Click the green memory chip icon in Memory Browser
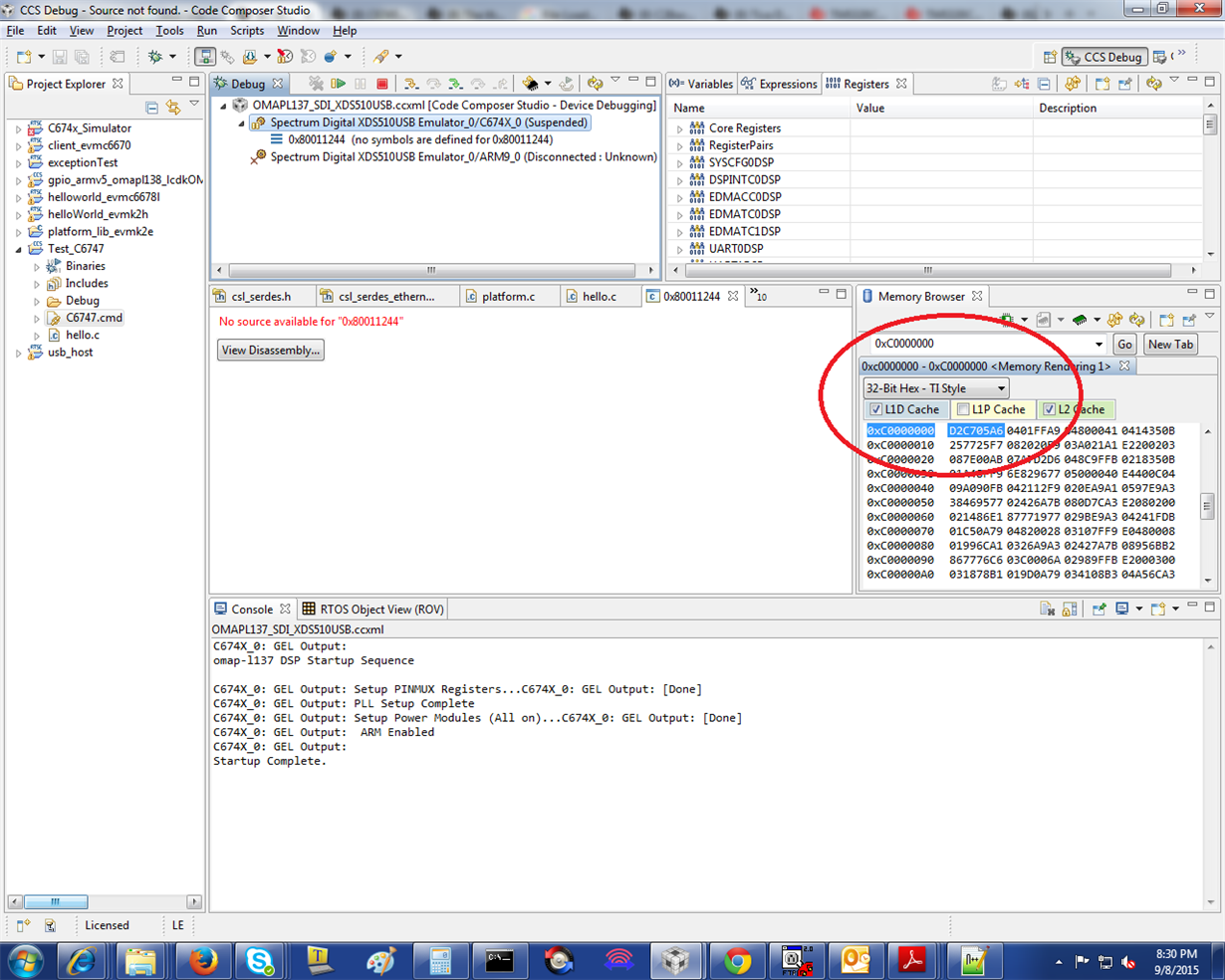The width and height of the screenshot is (1225, 980). [1080, 320]
